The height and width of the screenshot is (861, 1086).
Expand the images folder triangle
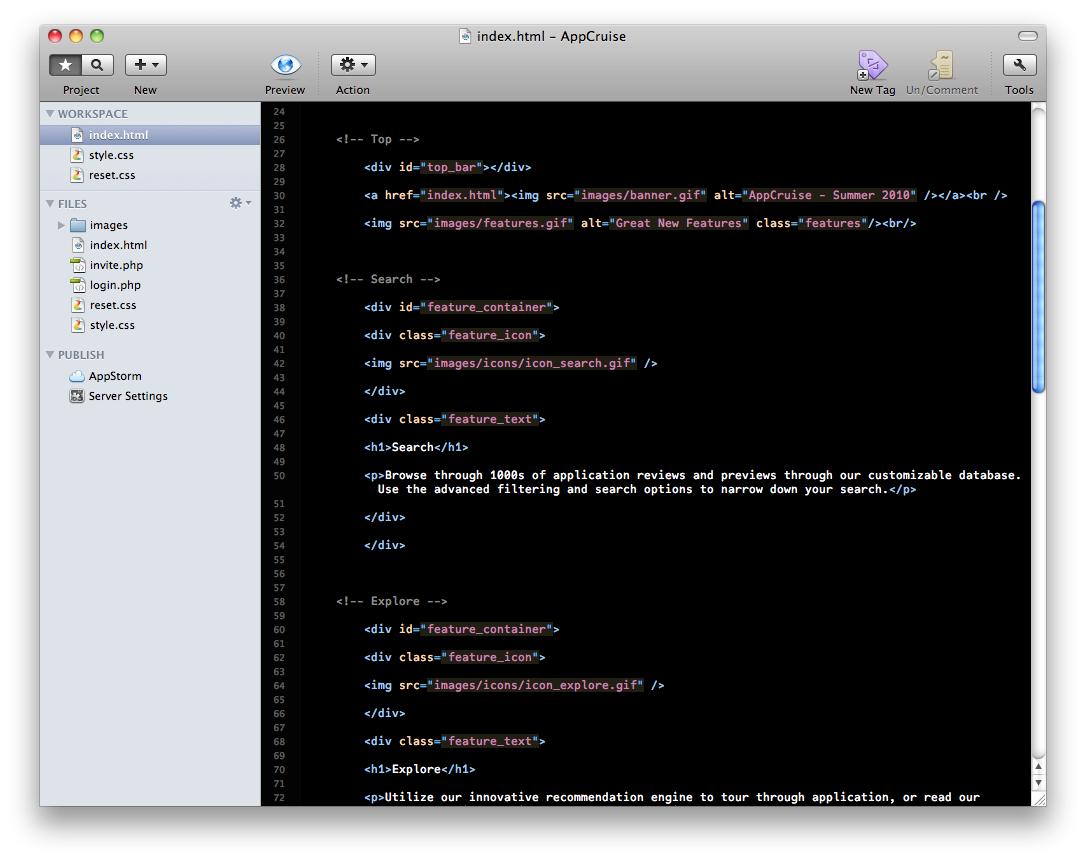pyautogui.click(x=61, y=225)
